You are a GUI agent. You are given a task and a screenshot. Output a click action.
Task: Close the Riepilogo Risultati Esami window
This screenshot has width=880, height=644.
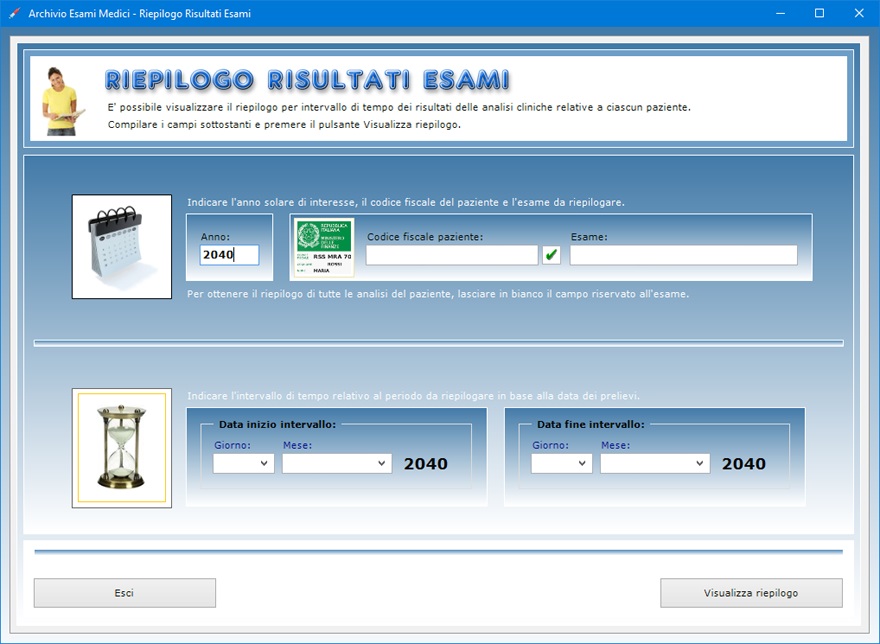(x=858, y=14)
